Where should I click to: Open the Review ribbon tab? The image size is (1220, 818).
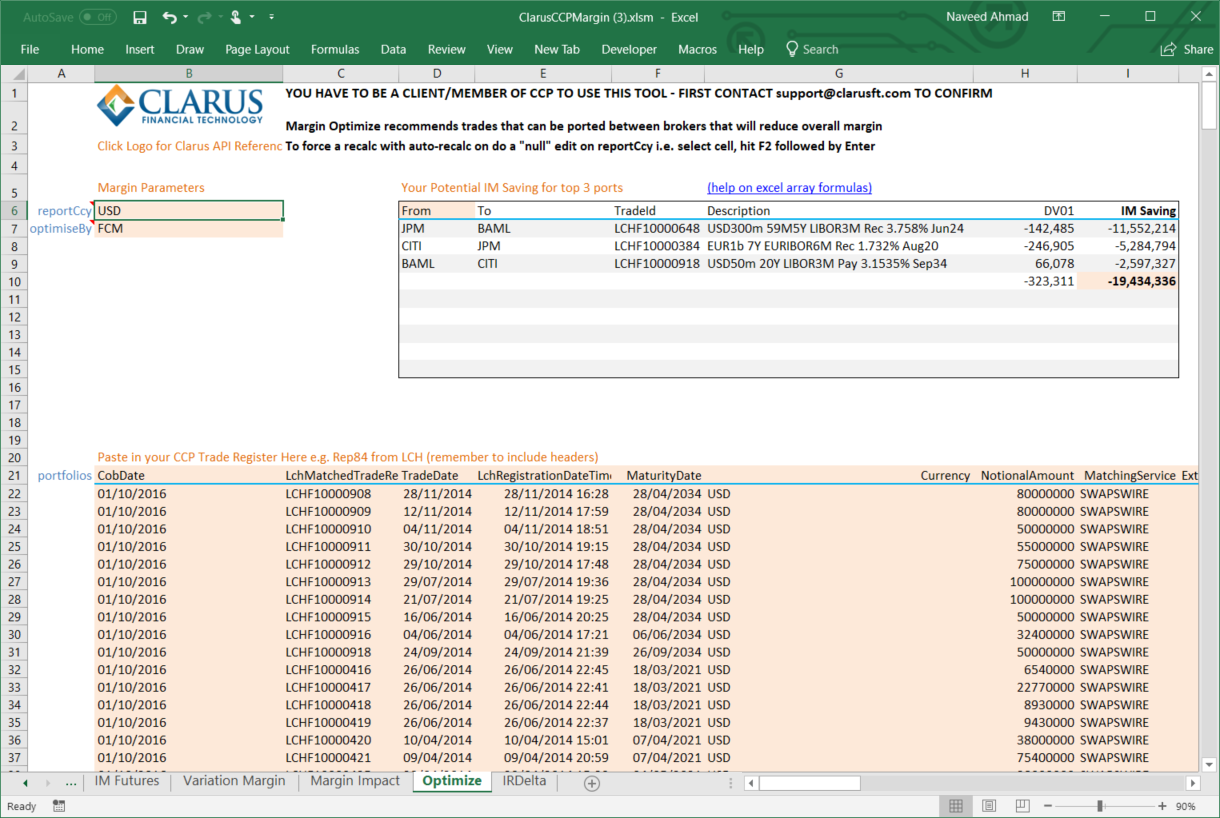pyautogui.click(x=446, y=49)
